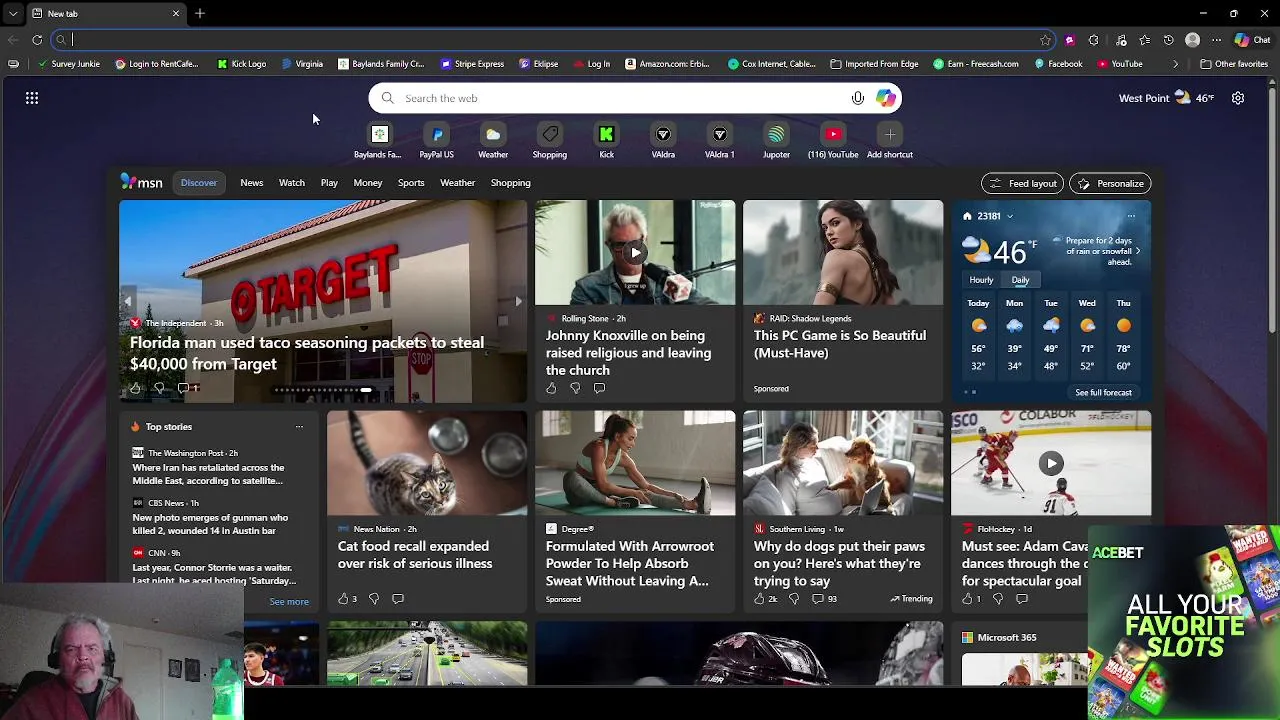The image size is (1280, 720).
Task: Click the Feed layout button
Action: [1022, 183]
